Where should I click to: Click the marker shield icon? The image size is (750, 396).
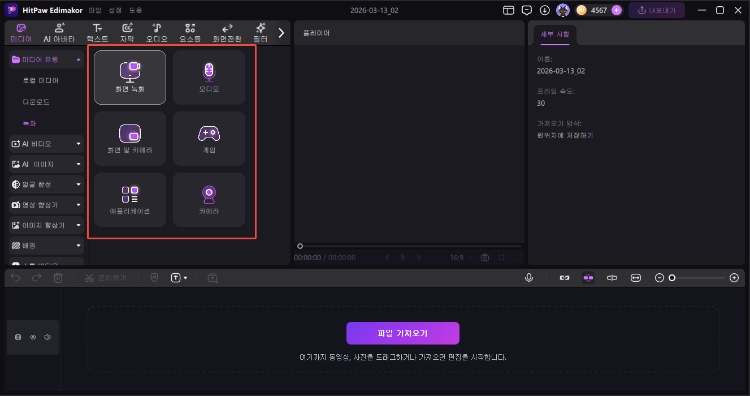pyautogui.click(x=154, y=278)
